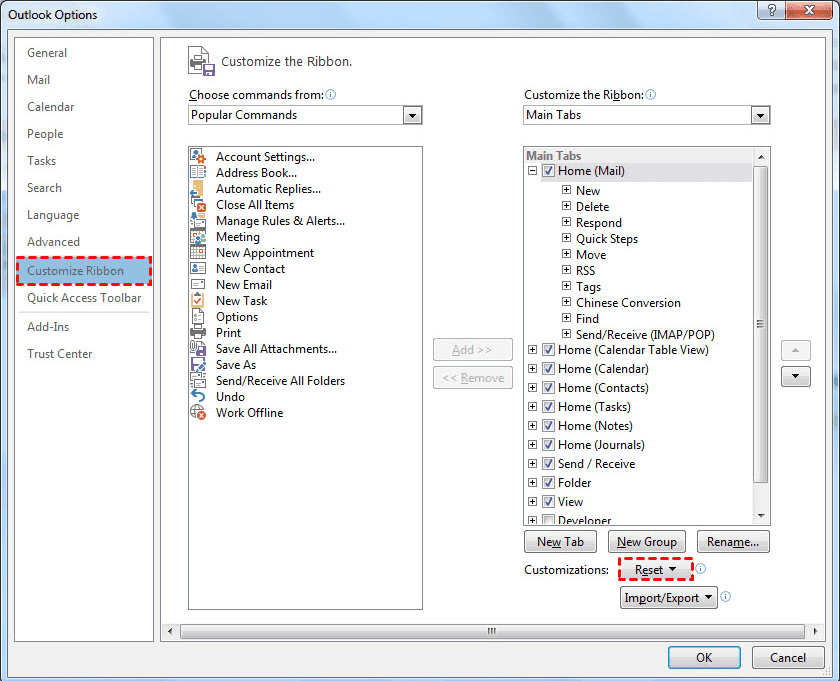The width and height of the screenshot is (840, 681).
Task: Select the Undo arrow icon
Action: click(x=198, y=396)
